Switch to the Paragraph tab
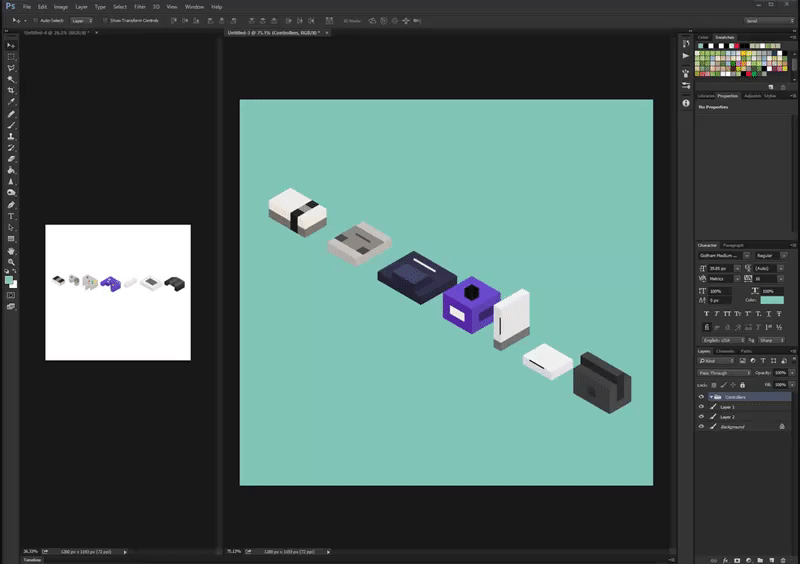The height and width of the screenshot is (564, 800). [733, 246]
